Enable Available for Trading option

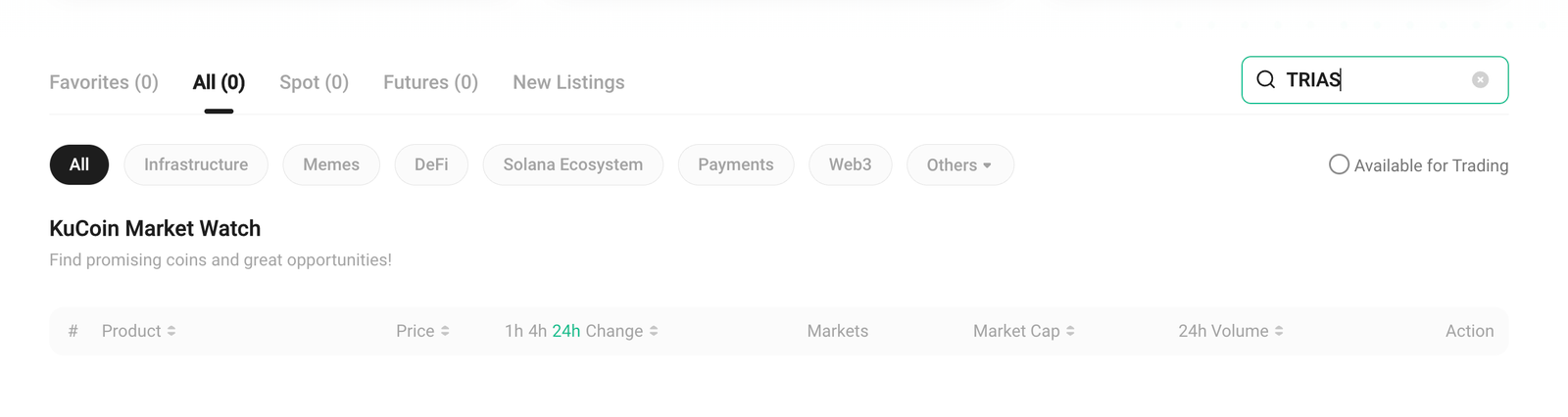pyautogui.click(x=1339, y=164)
